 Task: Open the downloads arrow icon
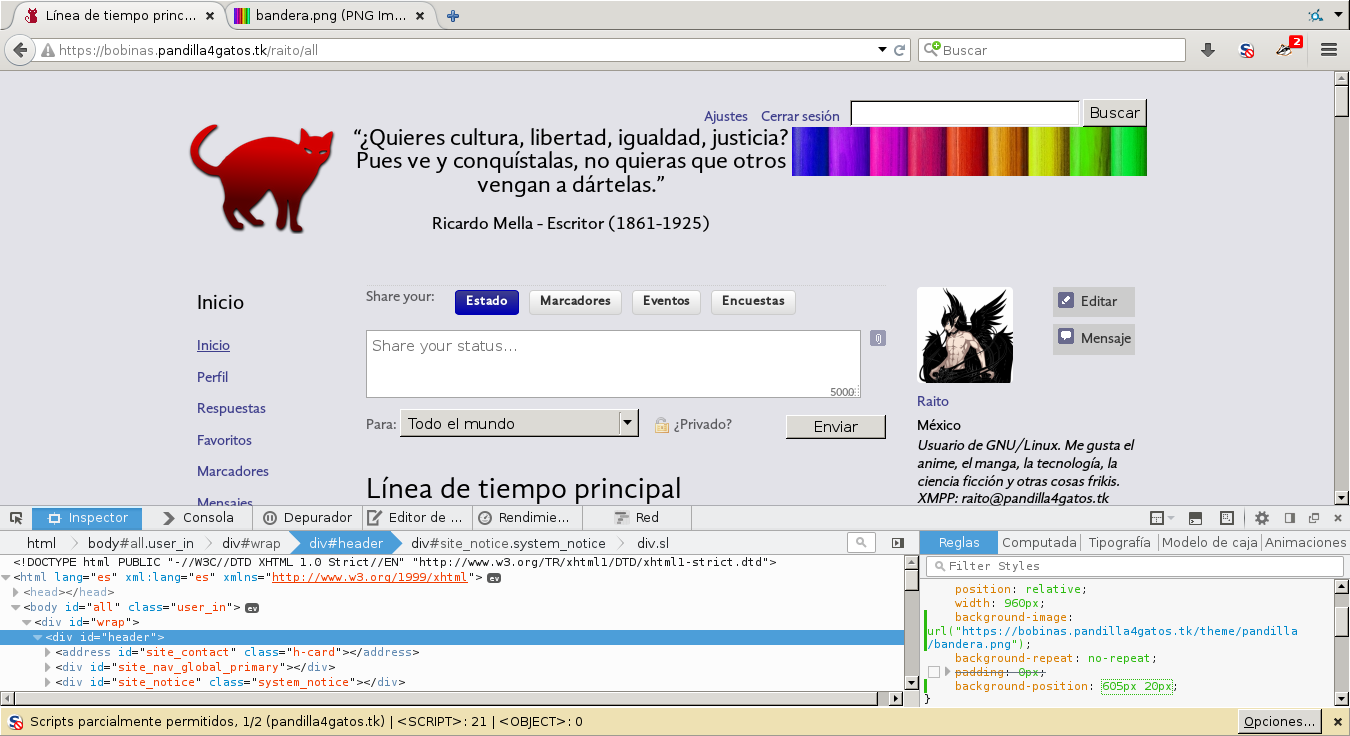1208,50
